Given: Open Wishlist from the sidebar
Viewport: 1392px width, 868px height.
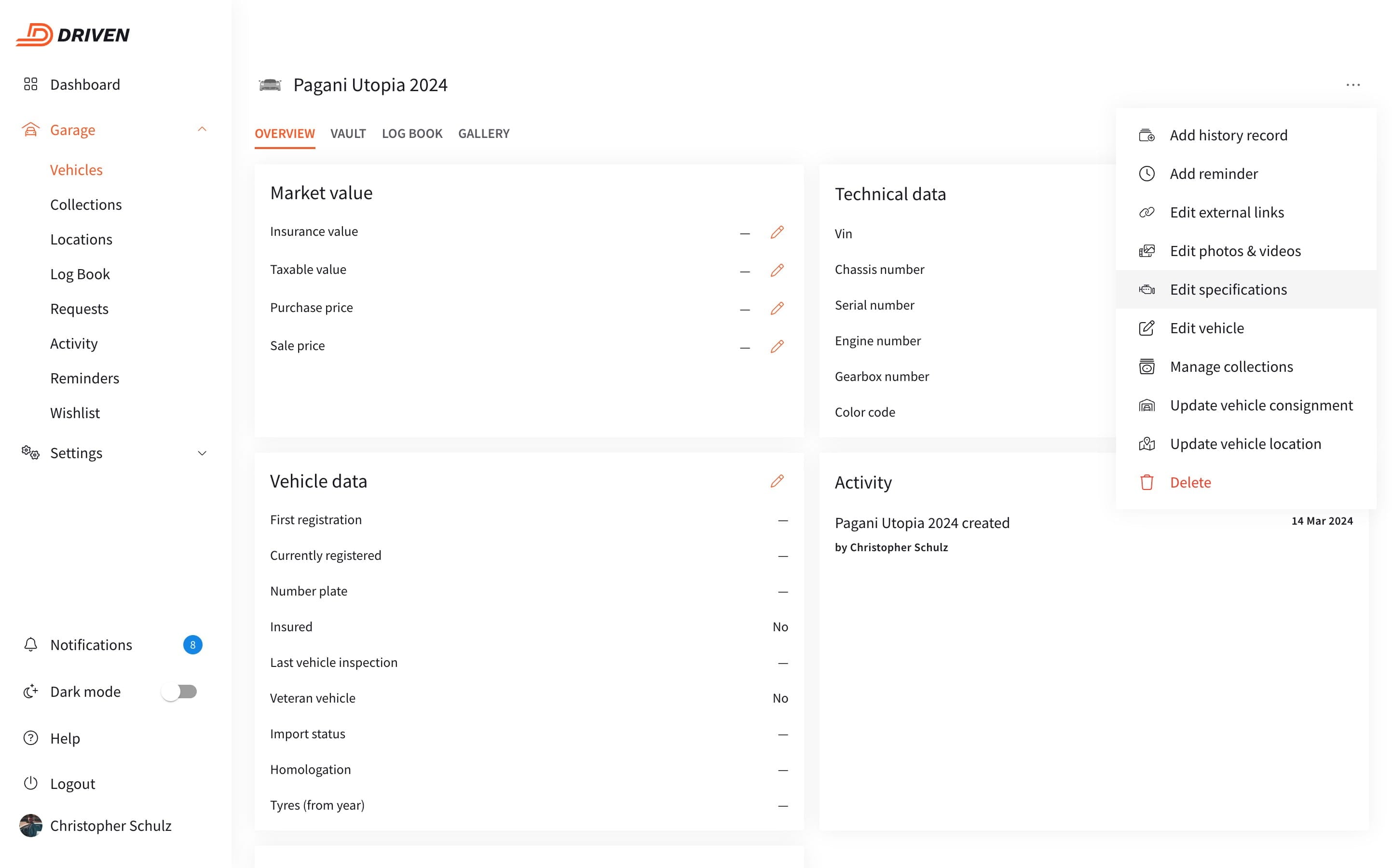Looking at the screenshot, I should click(75, 413).
